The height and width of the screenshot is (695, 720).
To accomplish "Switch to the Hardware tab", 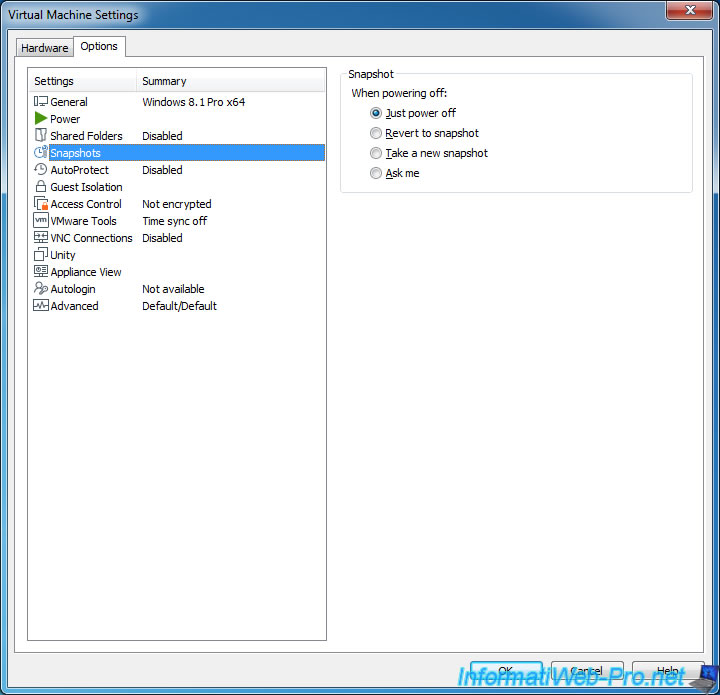I will (45, 48).
